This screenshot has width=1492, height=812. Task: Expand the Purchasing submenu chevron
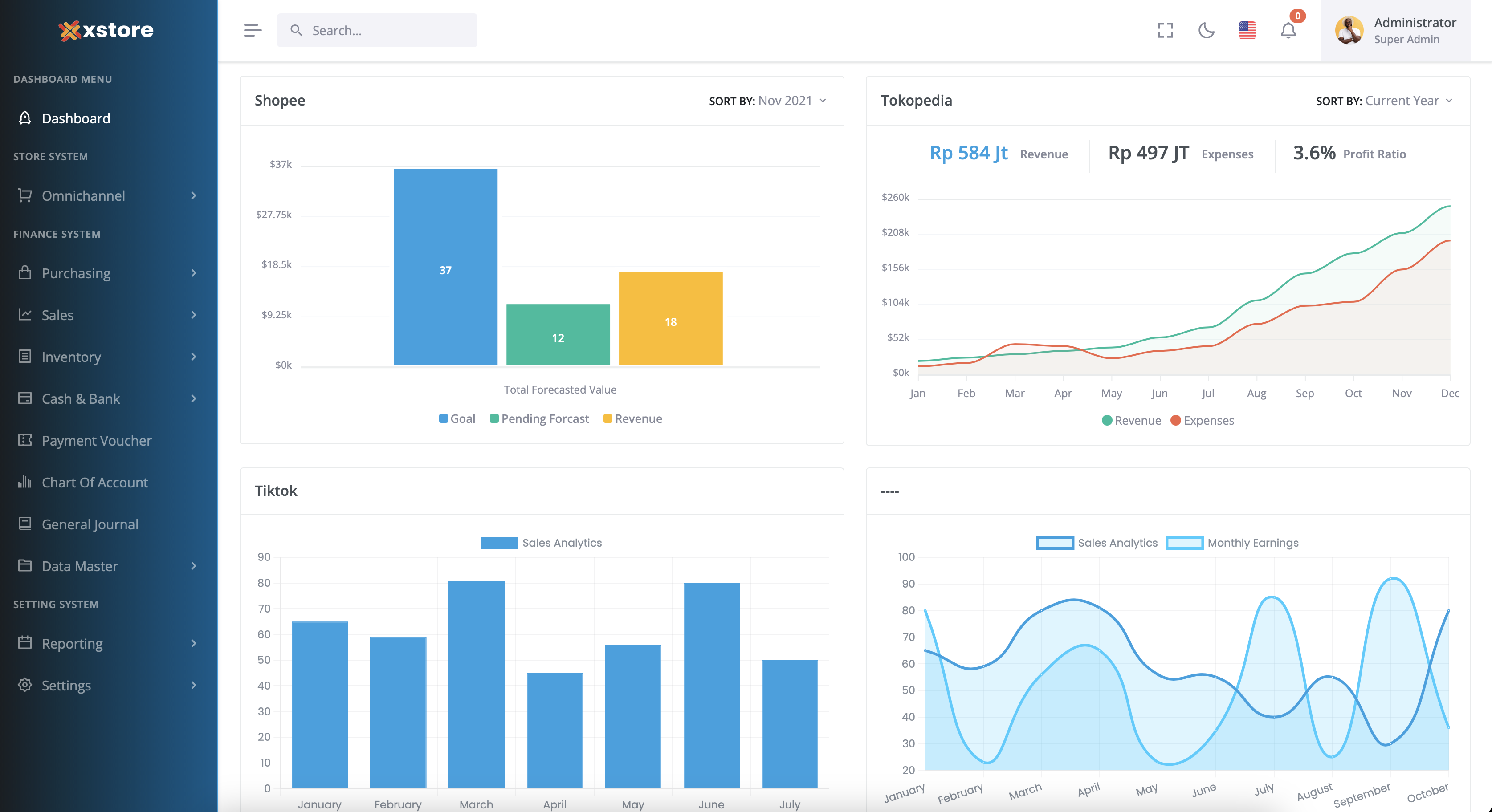tap(193, 272)
